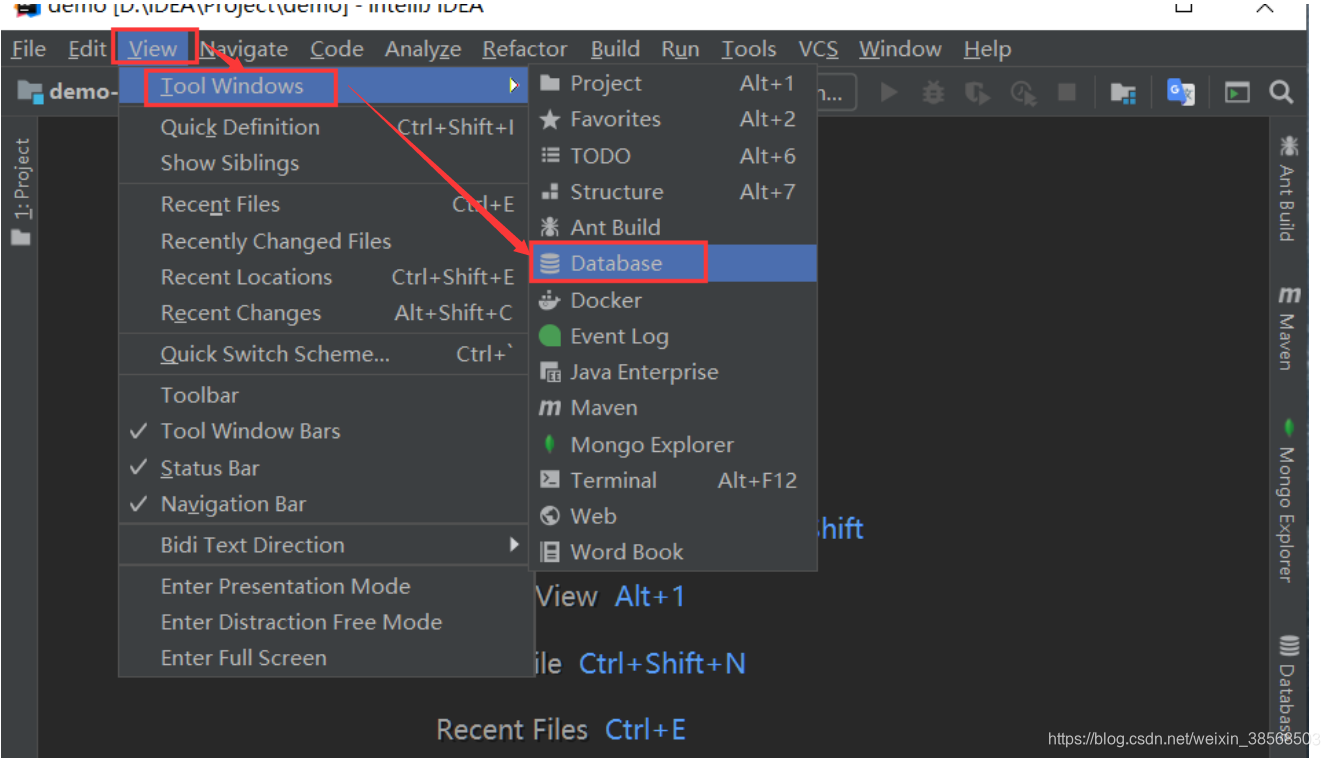
Task: Click list icon beside TODO
Action: pyautogui.click(x=550, y=156)
